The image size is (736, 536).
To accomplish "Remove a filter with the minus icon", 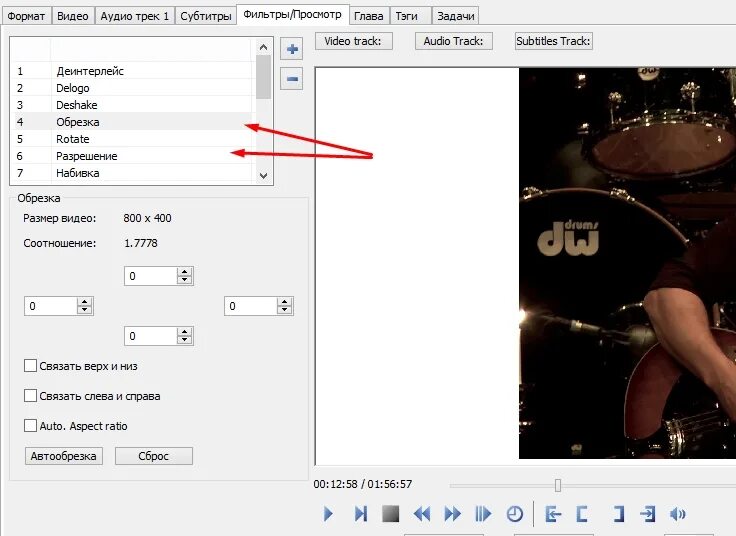I will click(291, 79).
